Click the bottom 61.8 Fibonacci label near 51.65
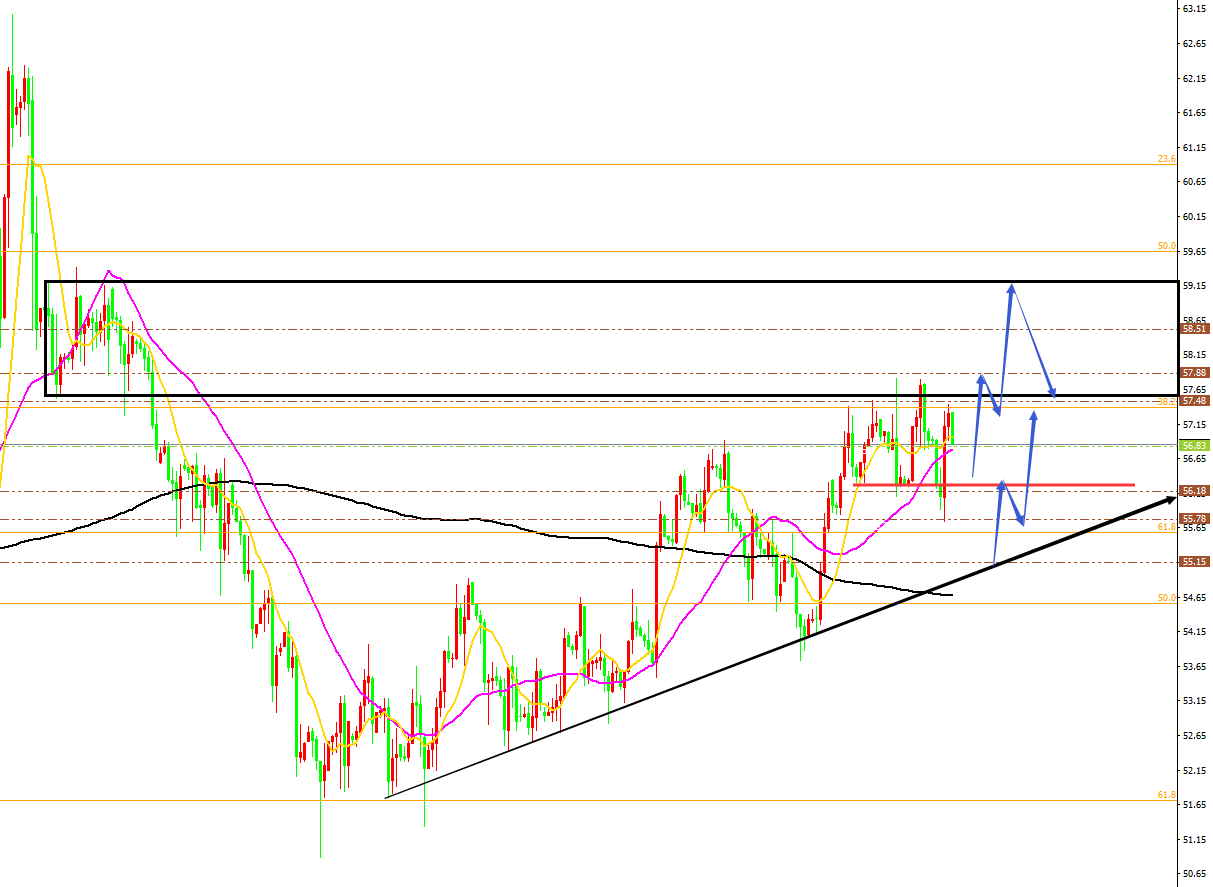Image resolution: width=1213 pixels, height=887 pixels. click(1166, 794)
